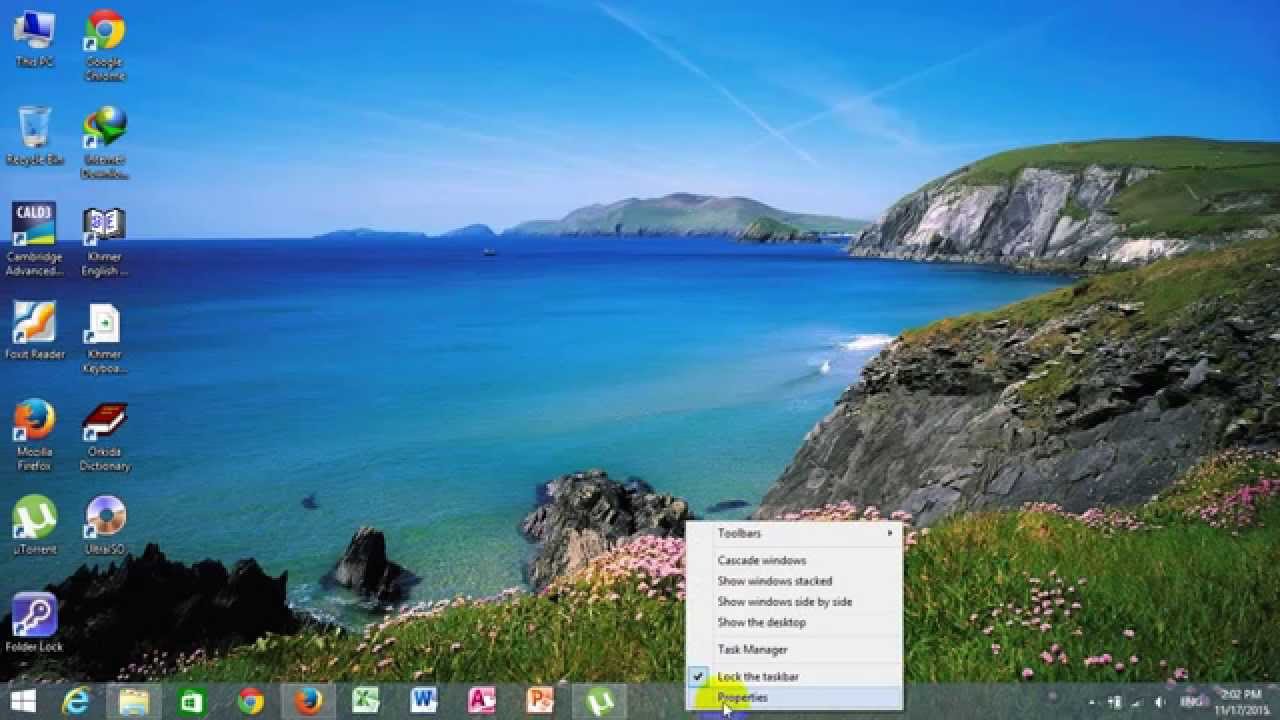Switch the keyboard input language indicator
The height and width of the screenshot is (720, 1280).
pyautogui.click(x=1191, y=702)
